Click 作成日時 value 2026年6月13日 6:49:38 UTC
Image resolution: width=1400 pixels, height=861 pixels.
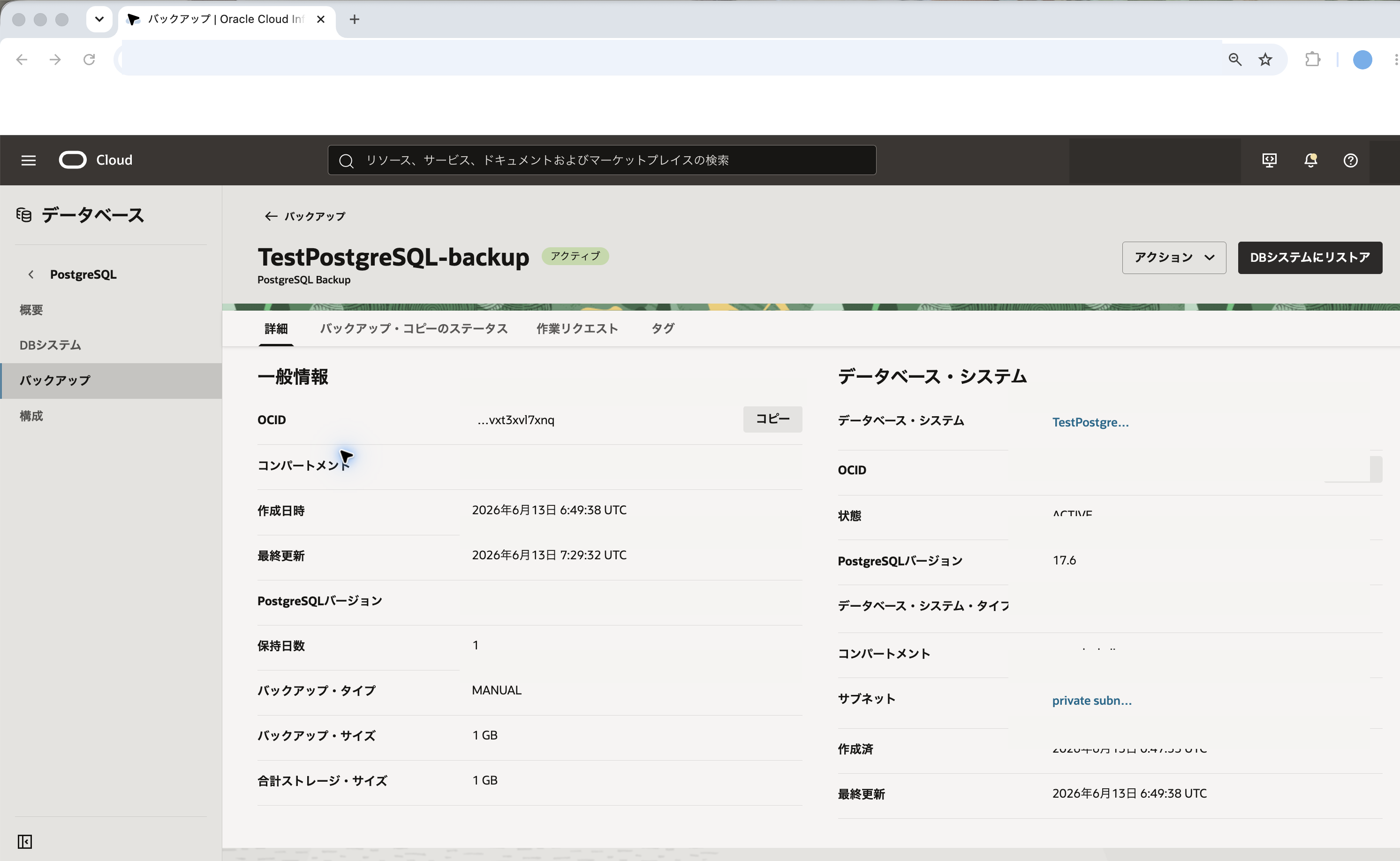point(549,510)
